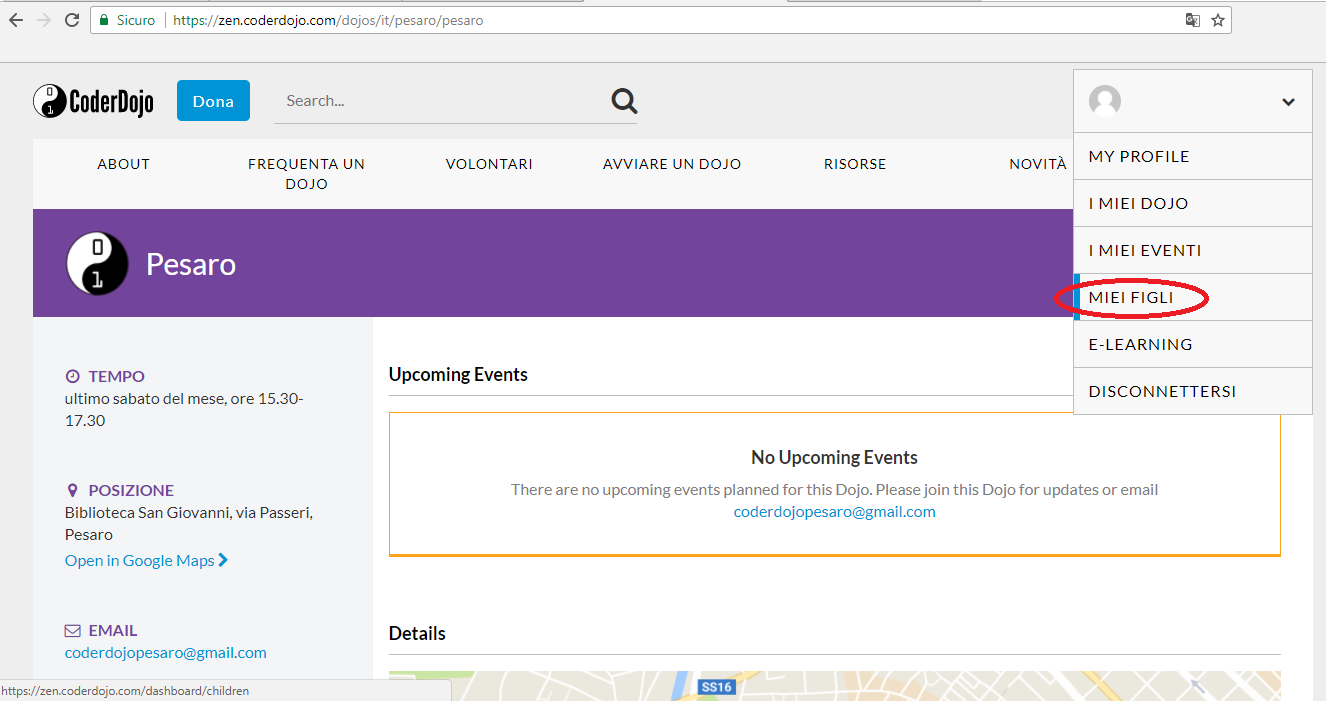Click Biblioteca San Giovanni address text

click(x=189, y=523)
